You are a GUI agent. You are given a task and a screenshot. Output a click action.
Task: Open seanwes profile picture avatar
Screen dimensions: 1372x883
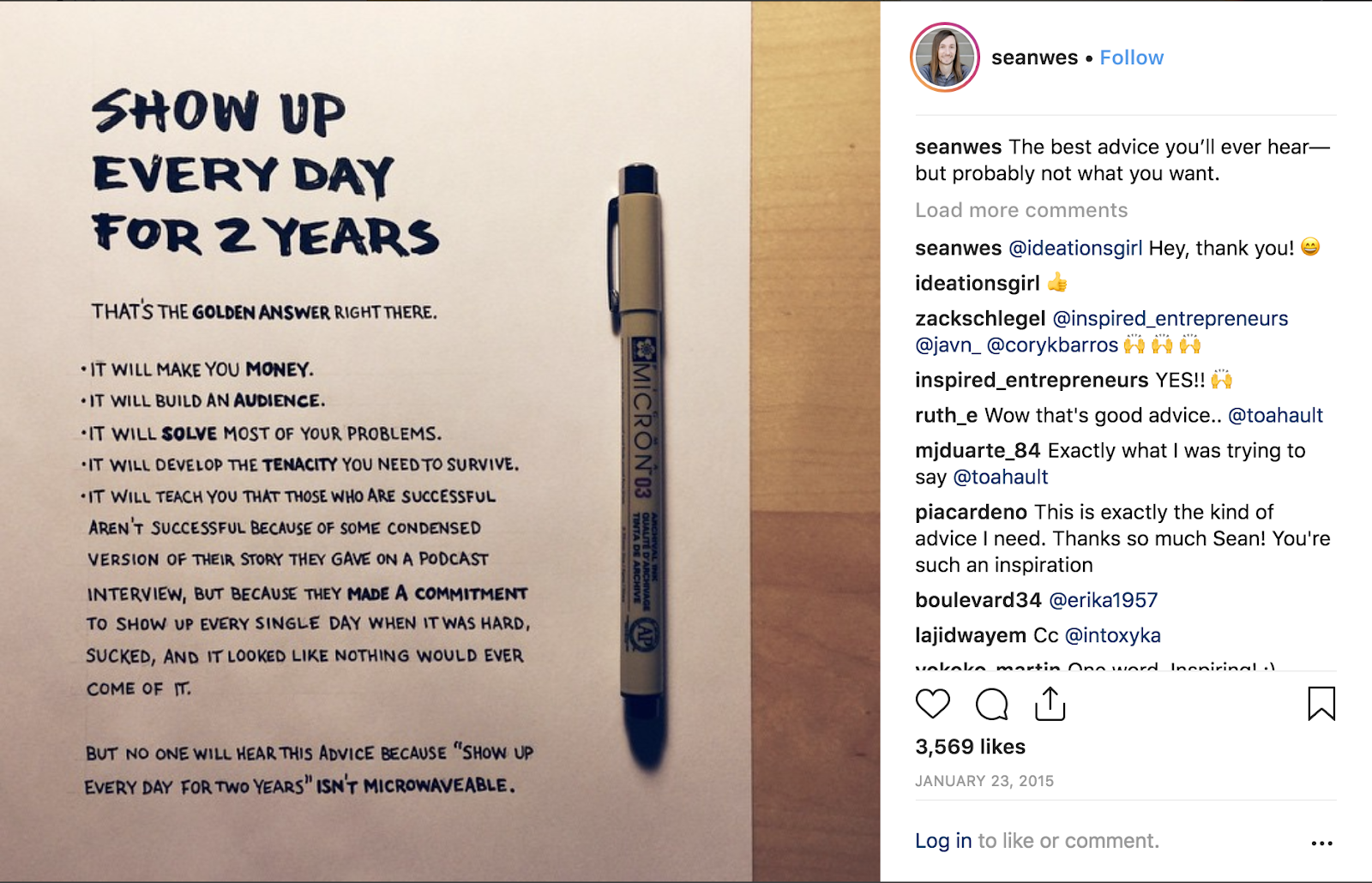(x=944, y=57)
